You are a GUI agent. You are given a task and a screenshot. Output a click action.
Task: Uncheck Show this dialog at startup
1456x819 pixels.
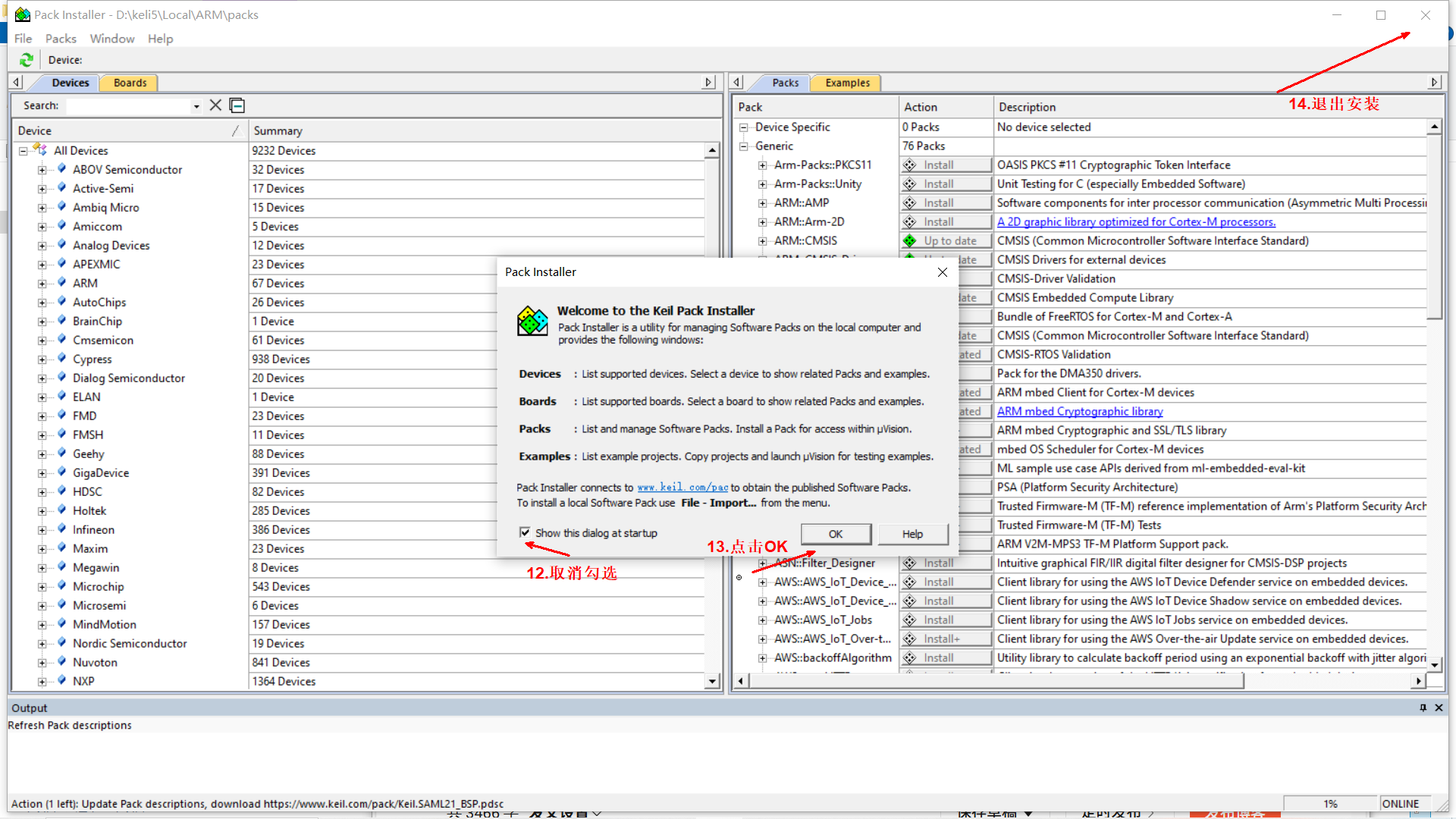point(525,532)
